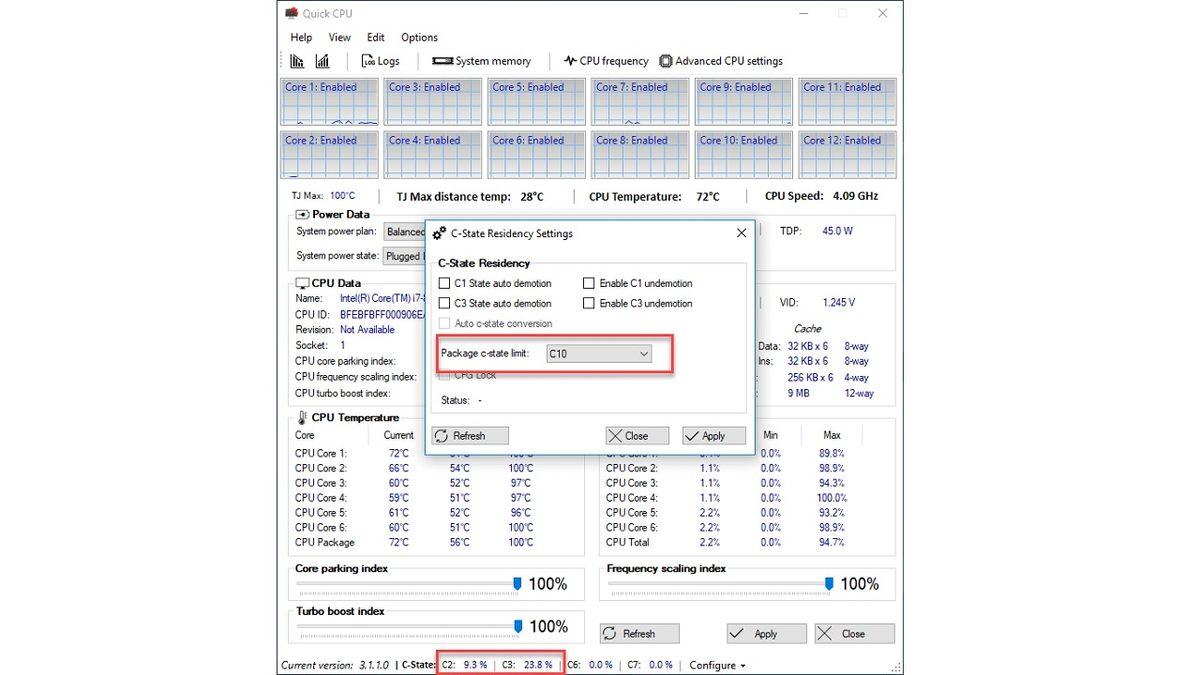Enable C3 State auto demotion

pos(444,303)
